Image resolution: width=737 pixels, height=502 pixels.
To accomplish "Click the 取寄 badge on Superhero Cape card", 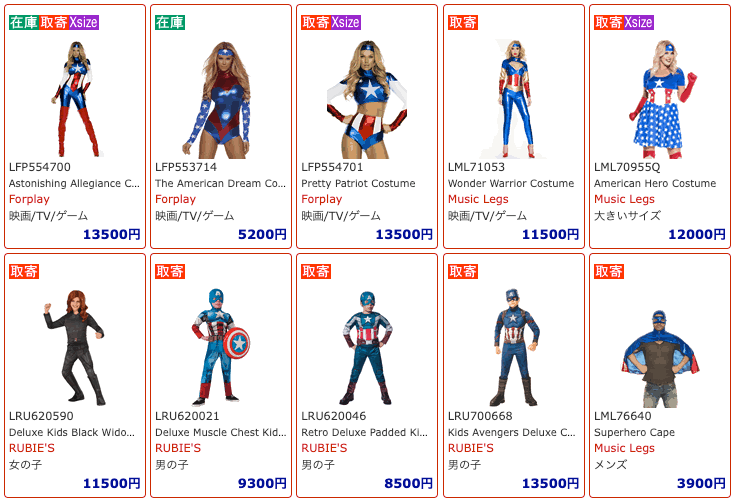I will point(609,271).
